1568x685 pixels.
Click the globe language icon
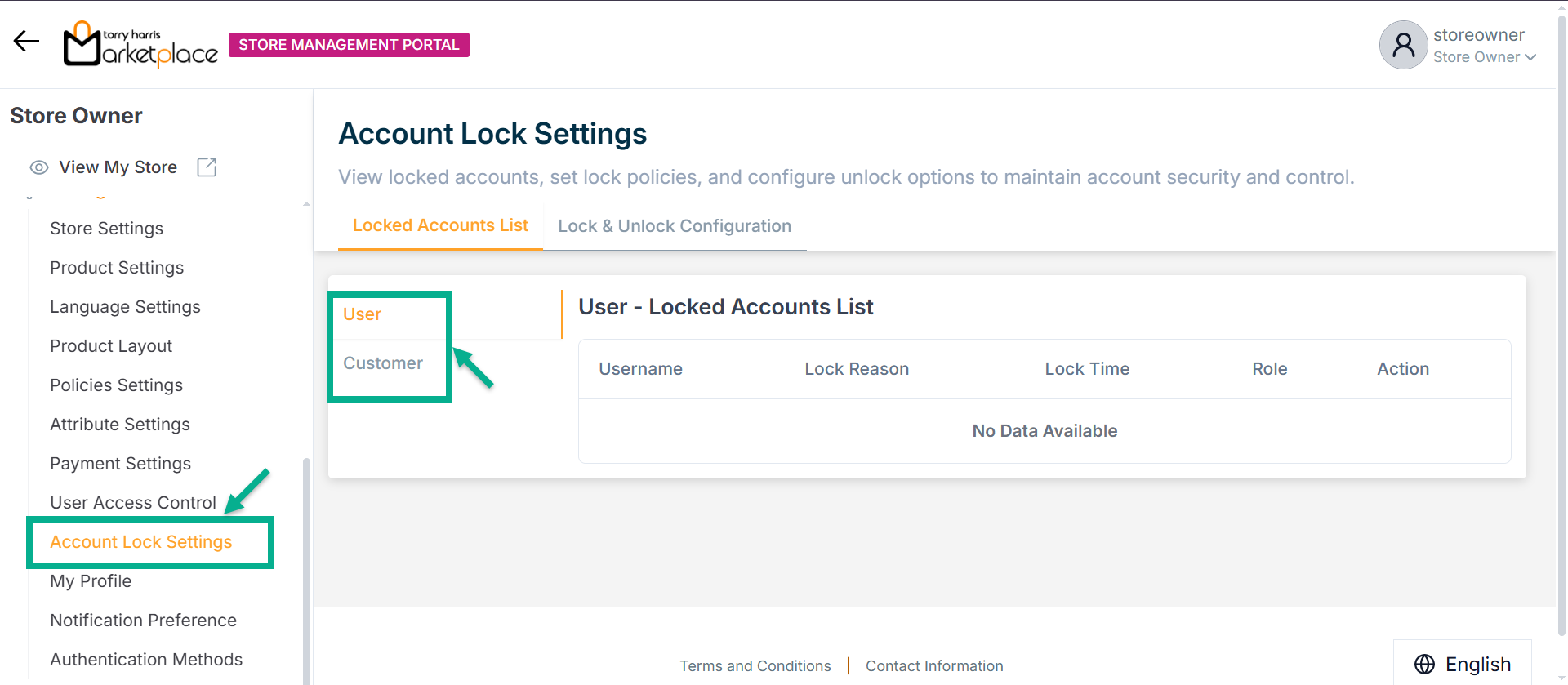pos(1424,664)
